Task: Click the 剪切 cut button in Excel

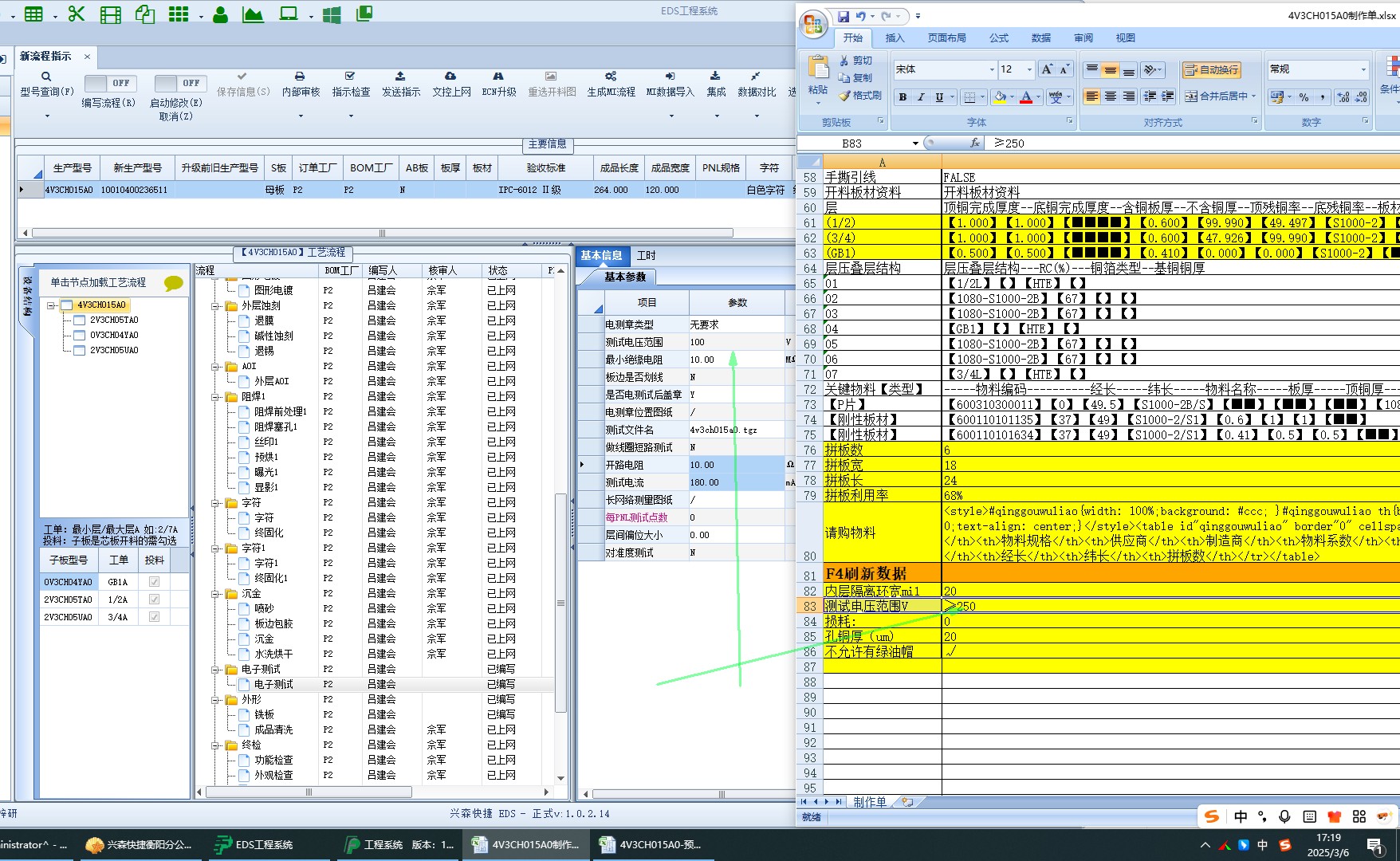Action: point(855,61)
